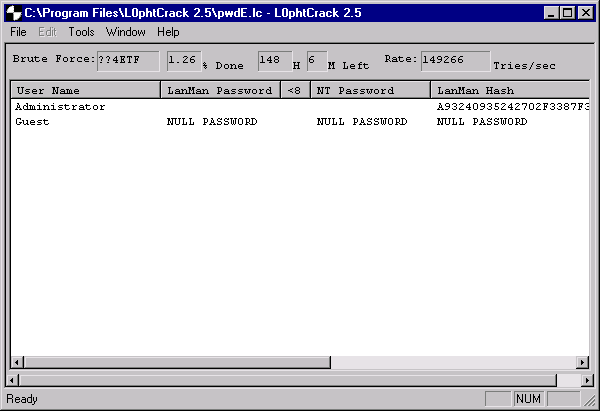Click the window resize grip corner
This screenshot has height=411, width=600.
pyautogui.click(x=590, y=400)
